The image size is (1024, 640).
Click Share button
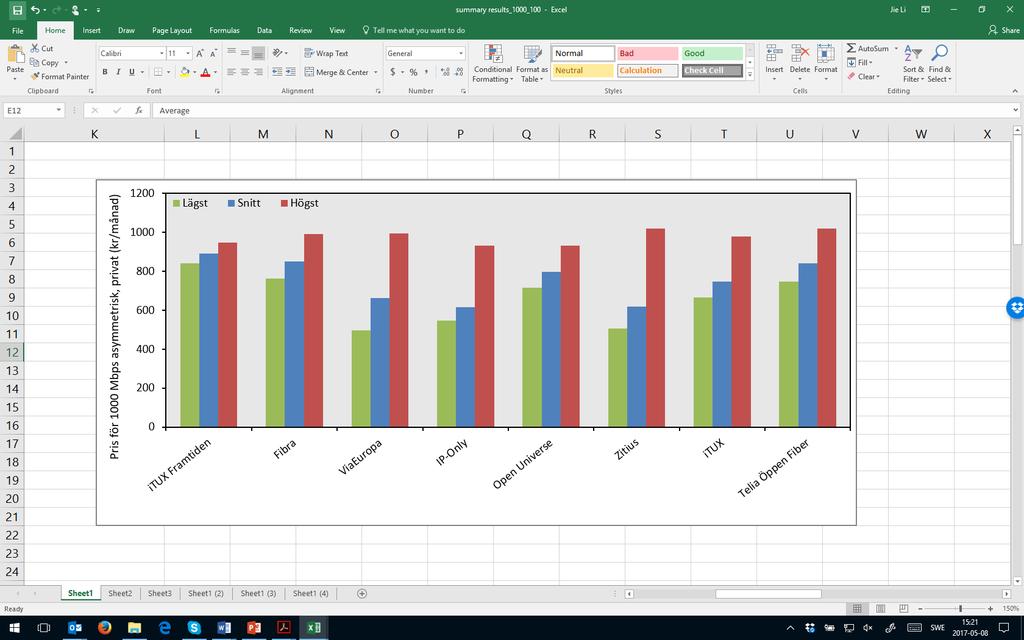click(x=1004, y=30)
